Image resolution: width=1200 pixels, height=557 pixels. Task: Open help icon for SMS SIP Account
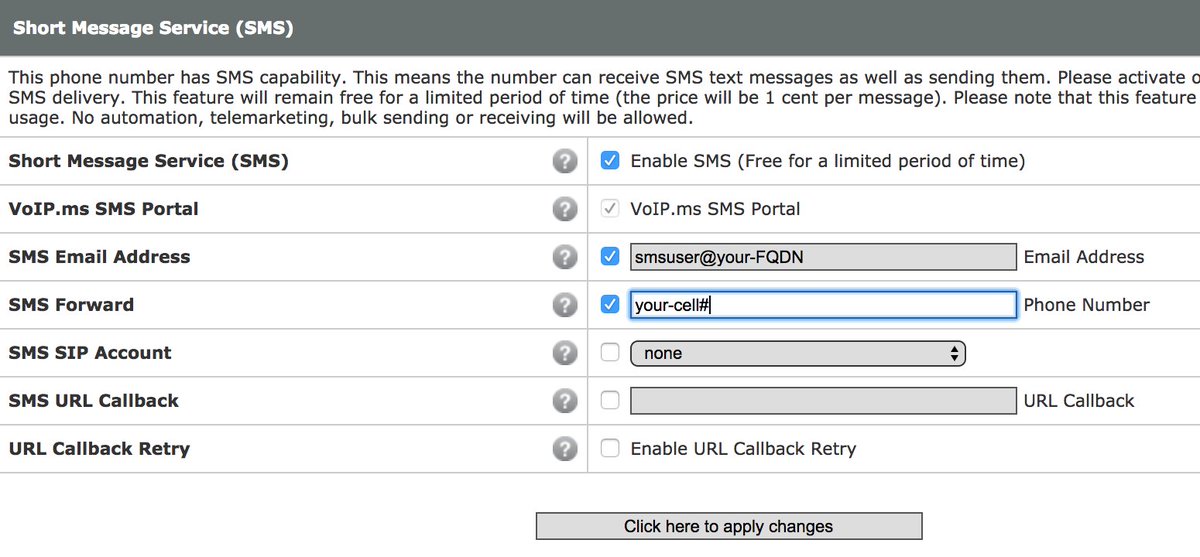click(x=565, y=353)
